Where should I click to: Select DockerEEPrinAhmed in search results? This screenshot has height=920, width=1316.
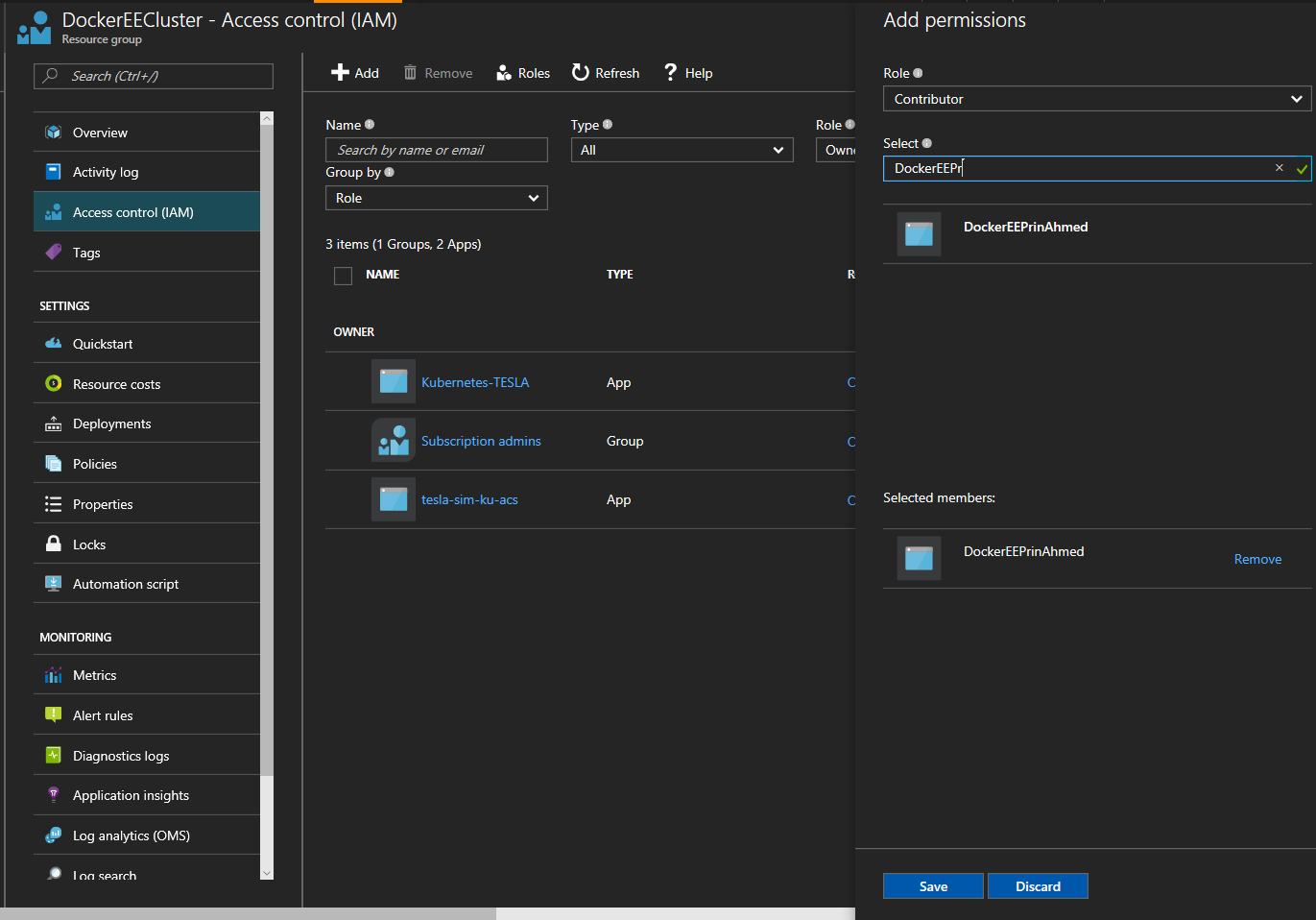tap(1097, 233)
